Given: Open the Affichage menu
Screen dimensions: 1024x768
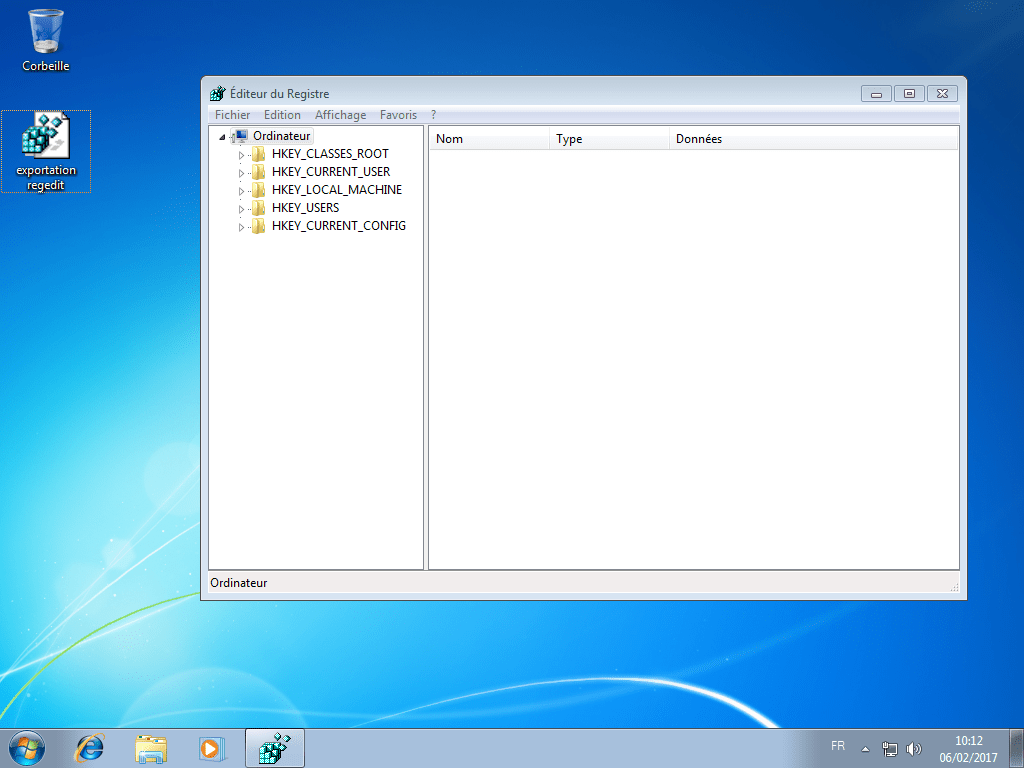Looking at the screenshot, I should click(x=340, y=114).
